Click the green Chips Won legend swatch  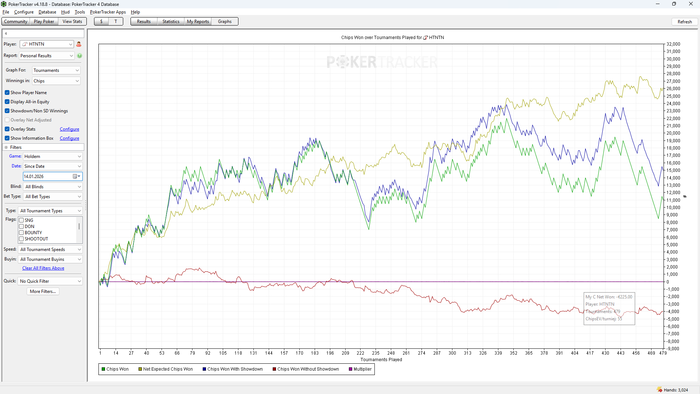(x=104, y=369)
